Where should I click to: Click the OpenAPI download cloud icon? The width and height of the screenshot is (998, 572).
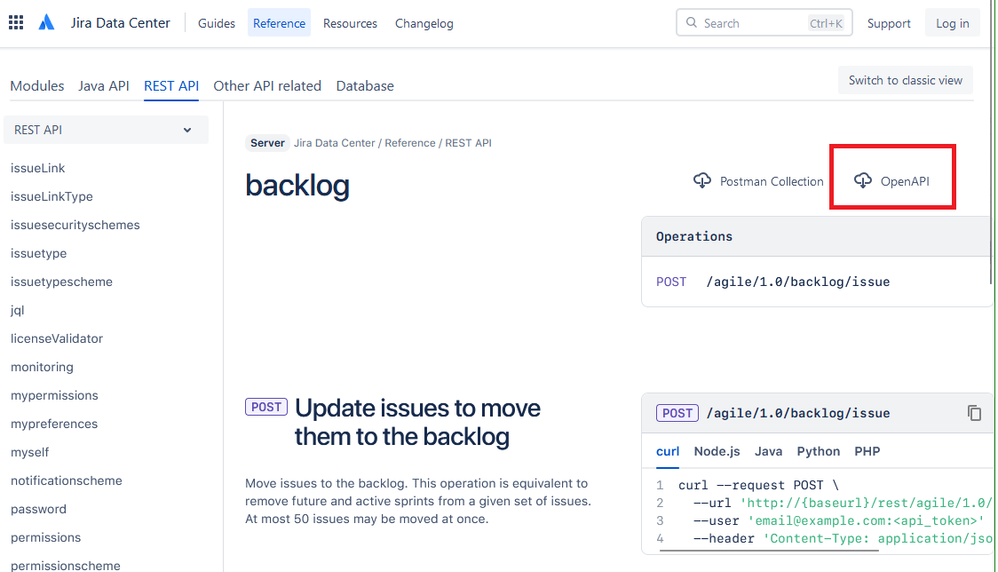coord(862,181)
